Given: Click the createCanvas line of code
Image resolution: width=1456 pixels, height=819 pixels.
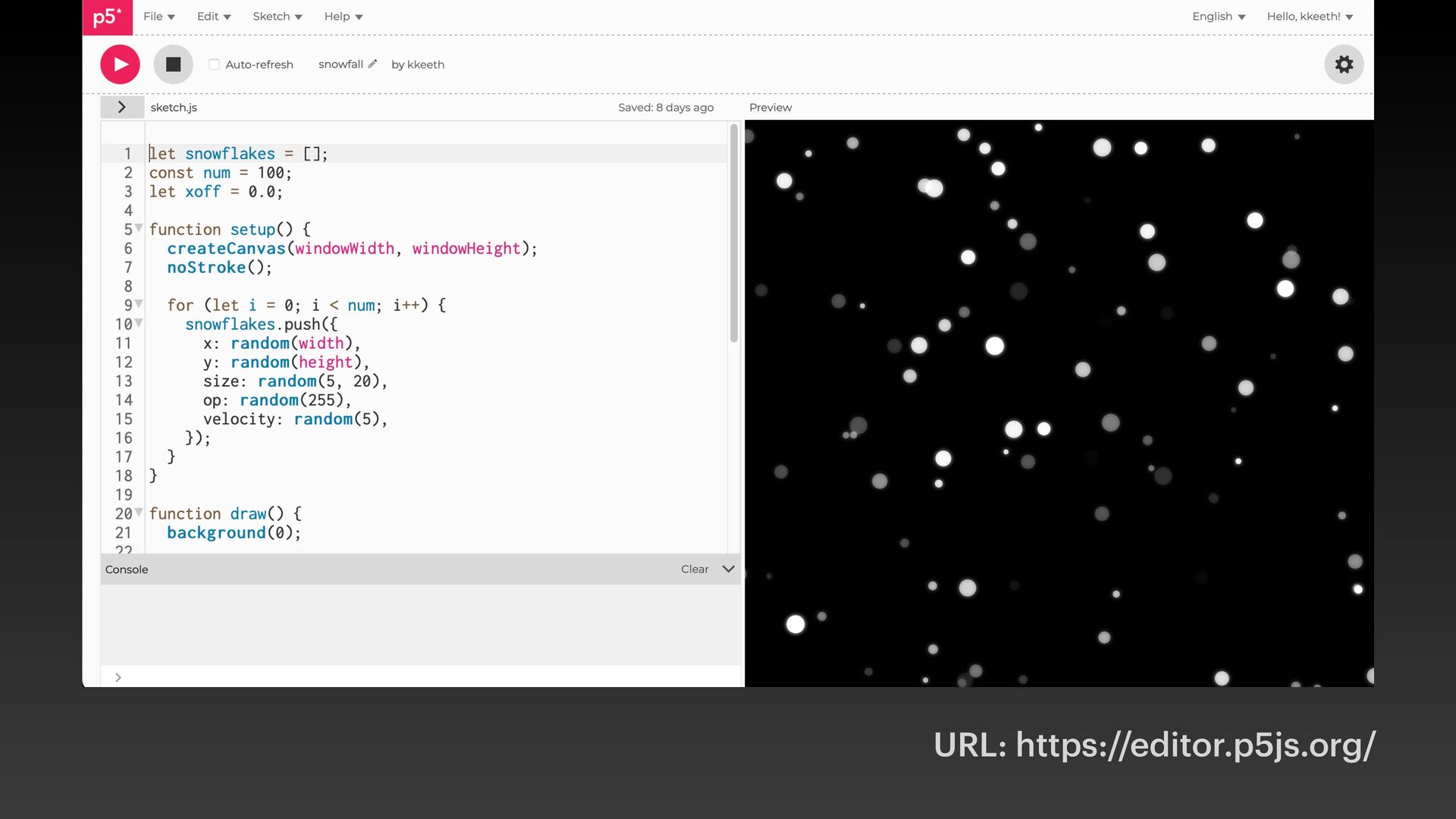Looking at the screenshot, I should coord(352,249).
